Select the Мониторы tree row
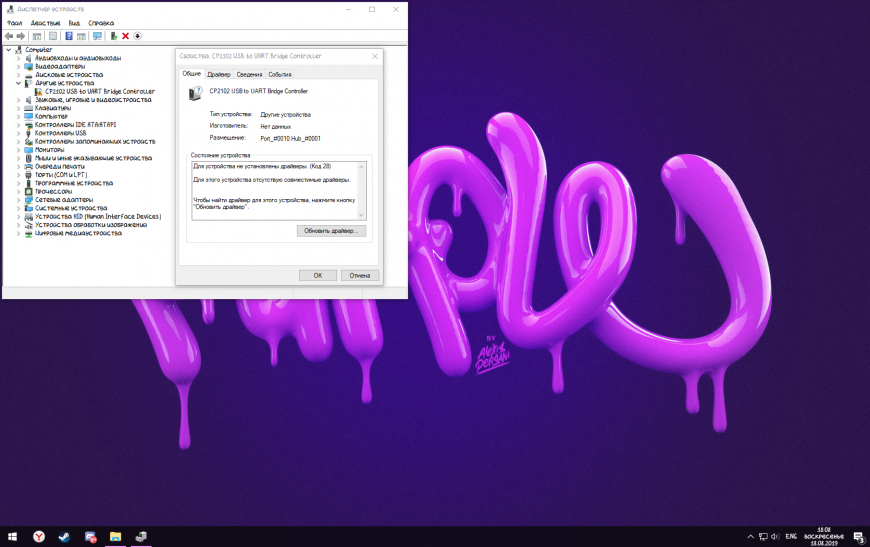This screenshot has width=870, height=547. tap(49, 149)
